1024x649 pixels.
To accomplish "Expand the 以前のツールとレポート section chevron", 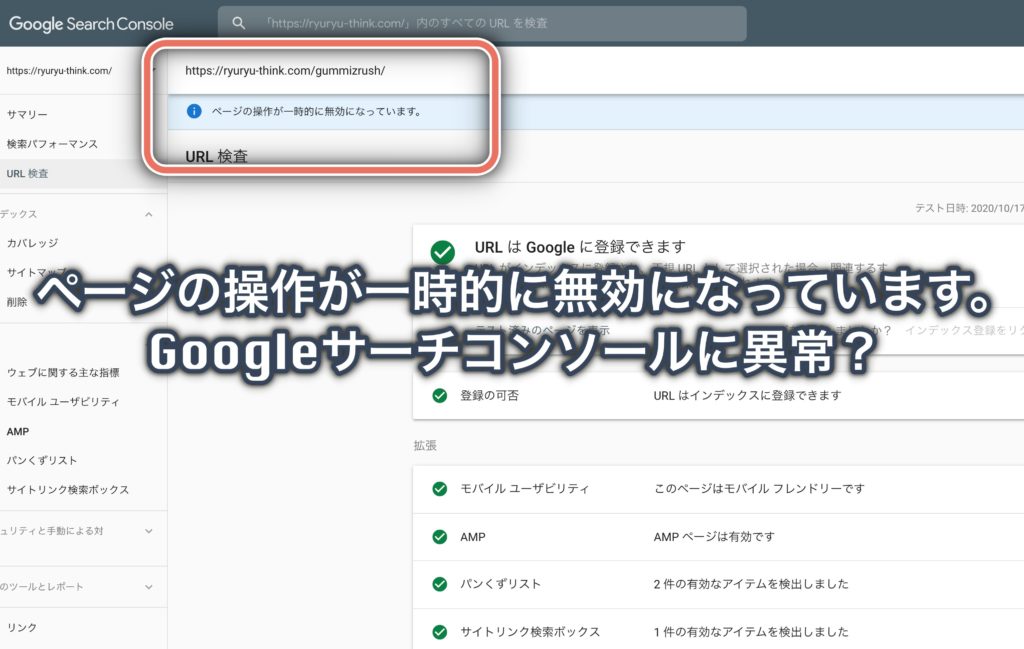I will click(x=149, y=587).
